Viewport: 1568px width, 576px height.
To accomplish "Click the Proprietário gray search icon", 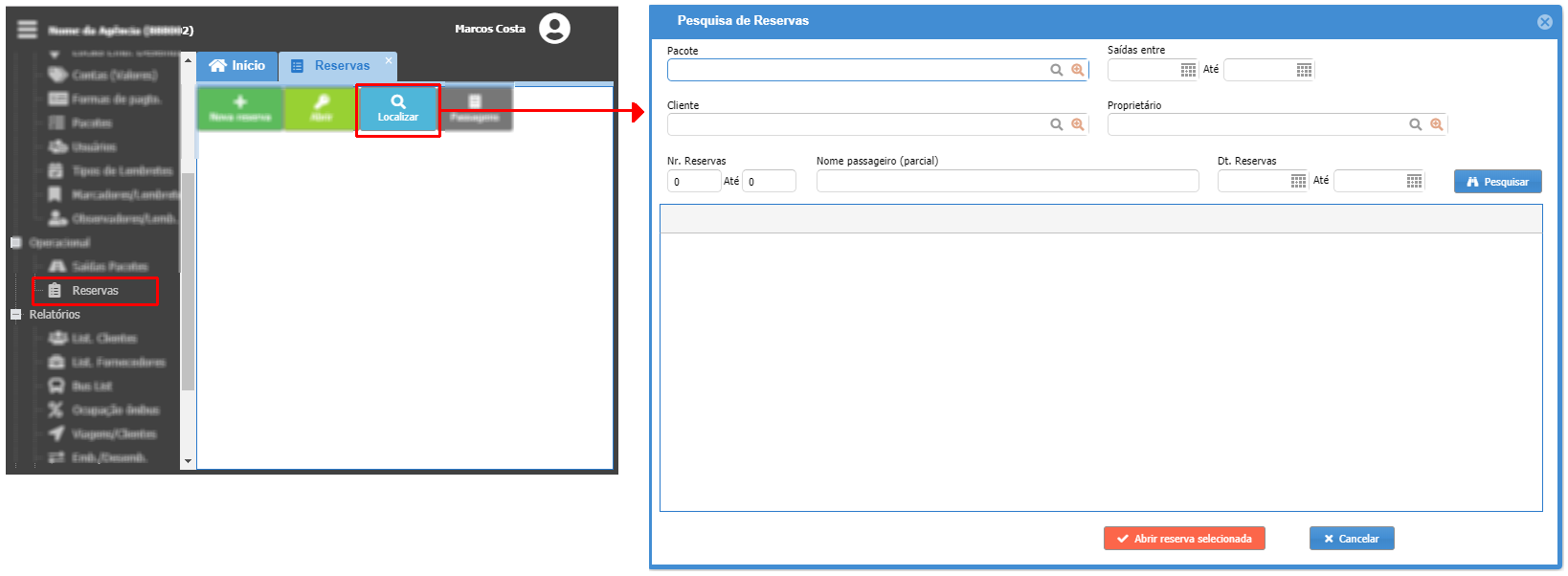I will [1416, 124].
